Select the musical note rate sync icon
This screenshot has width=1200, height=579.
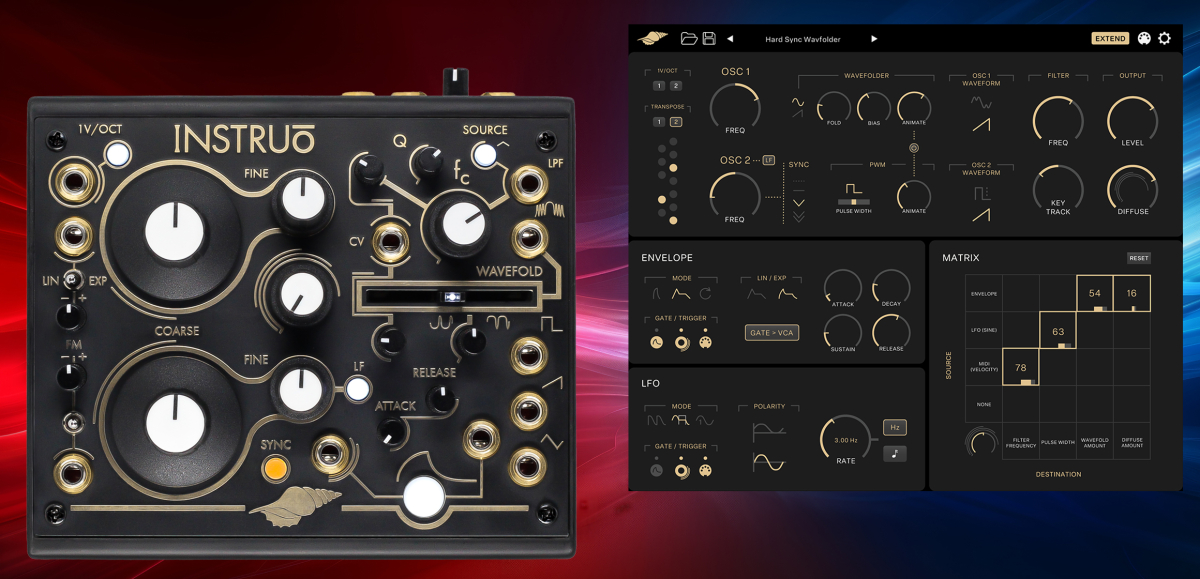(x=894, y=453)
